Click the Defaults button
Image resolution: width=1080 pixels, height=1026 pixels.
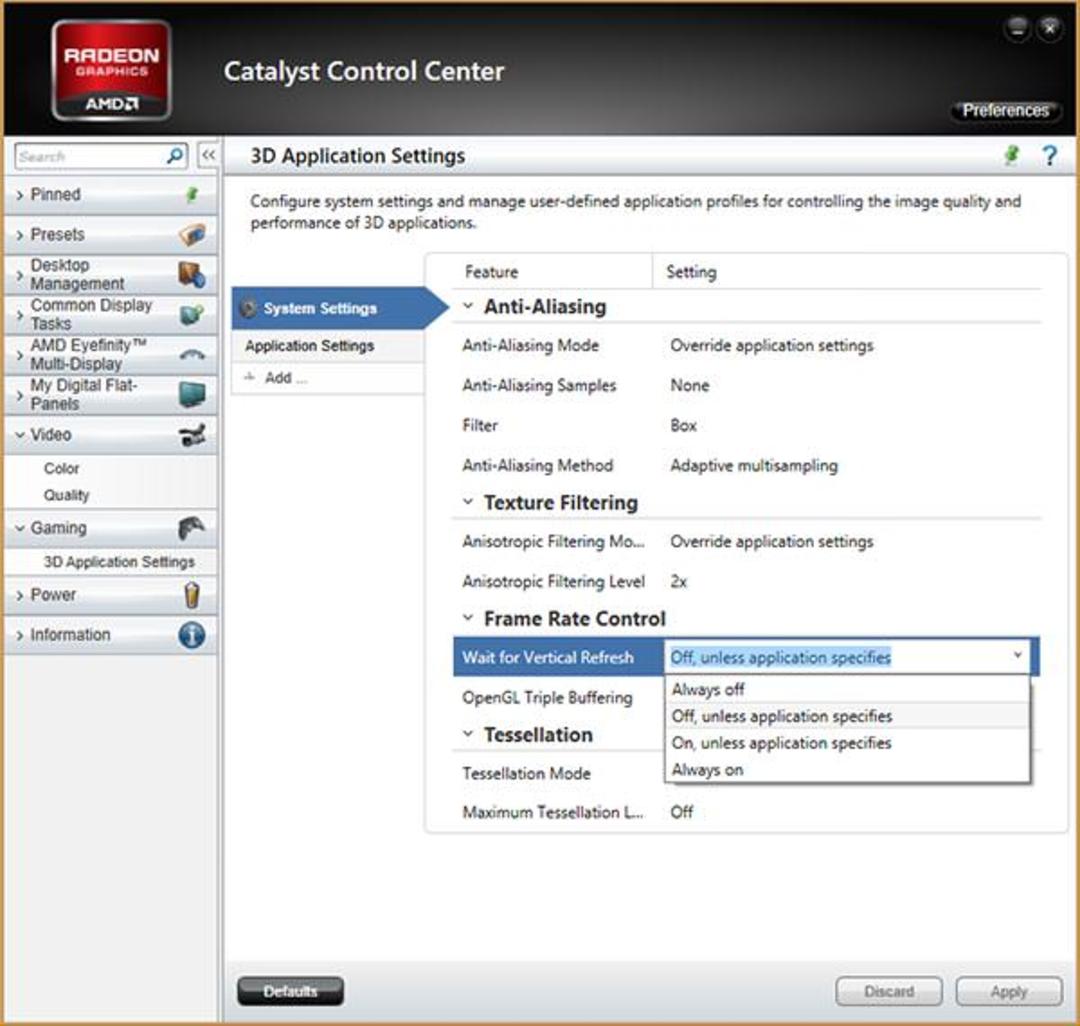click(290, 991)
